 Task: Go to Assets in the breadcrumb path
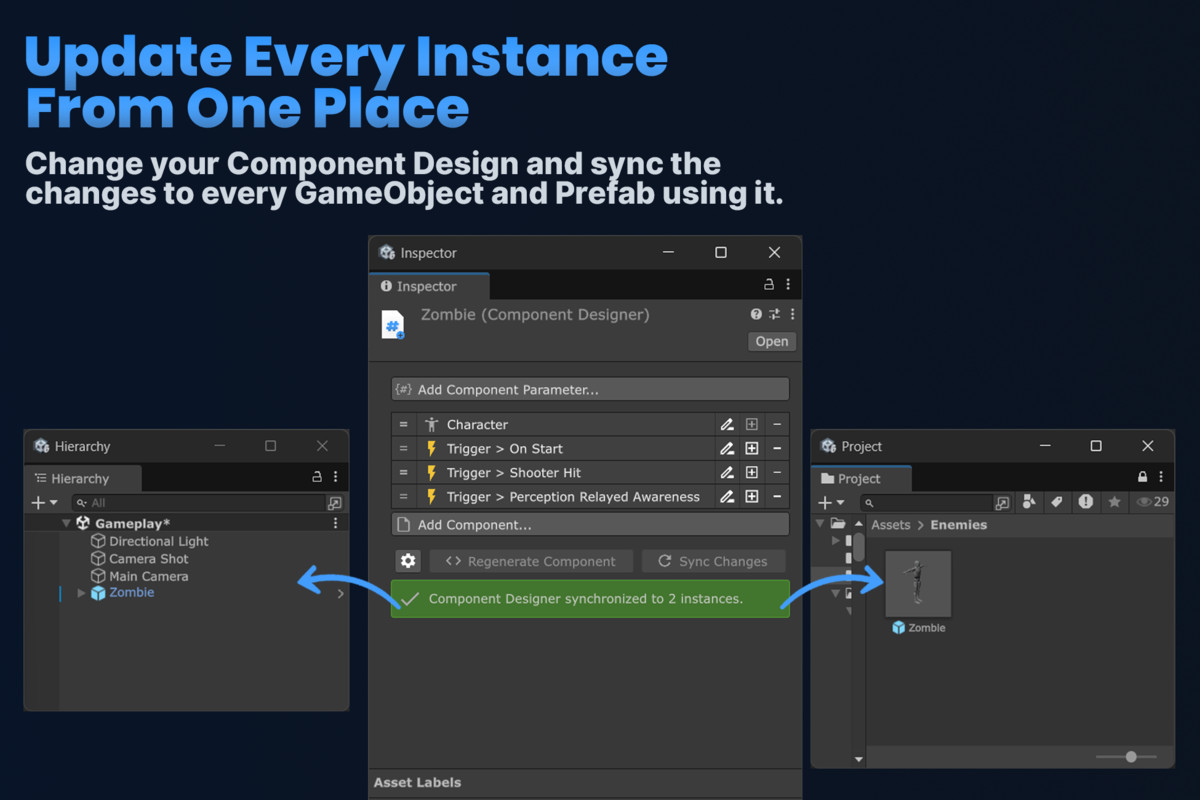(891, 525)
